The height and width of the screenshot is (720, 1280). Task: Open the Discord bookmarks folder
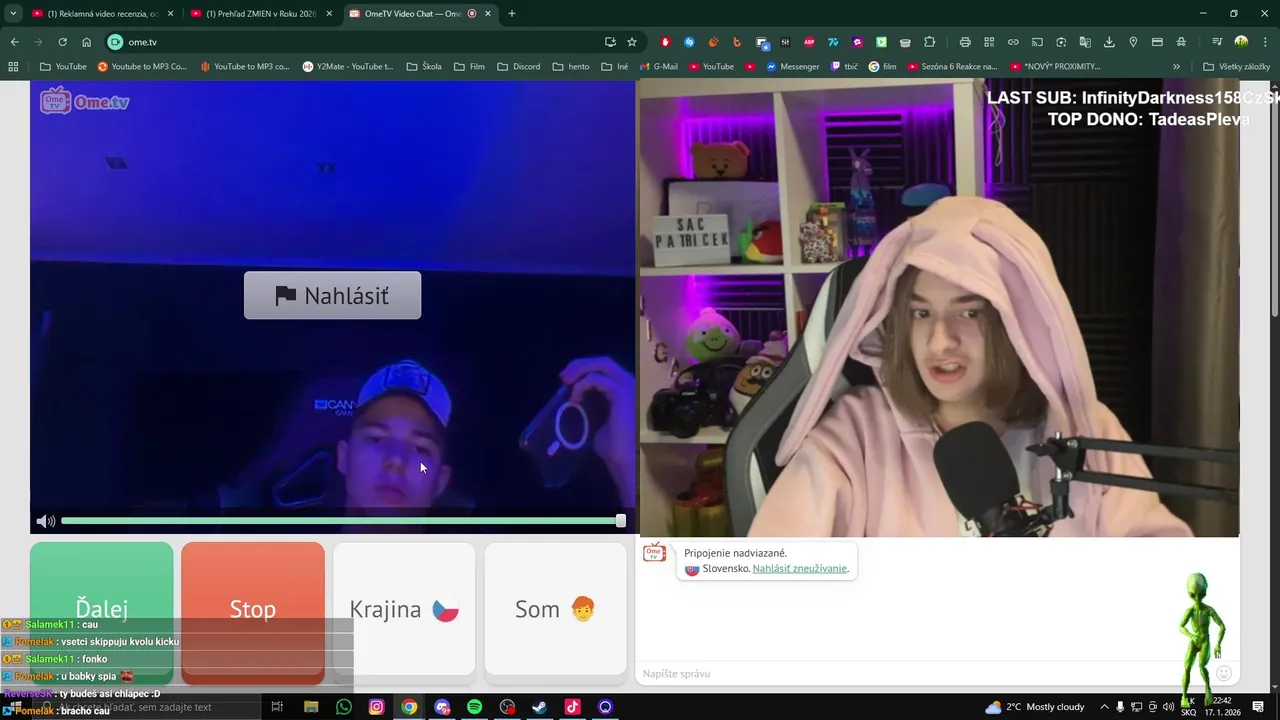pyautogui.click(x=518, y=67)
